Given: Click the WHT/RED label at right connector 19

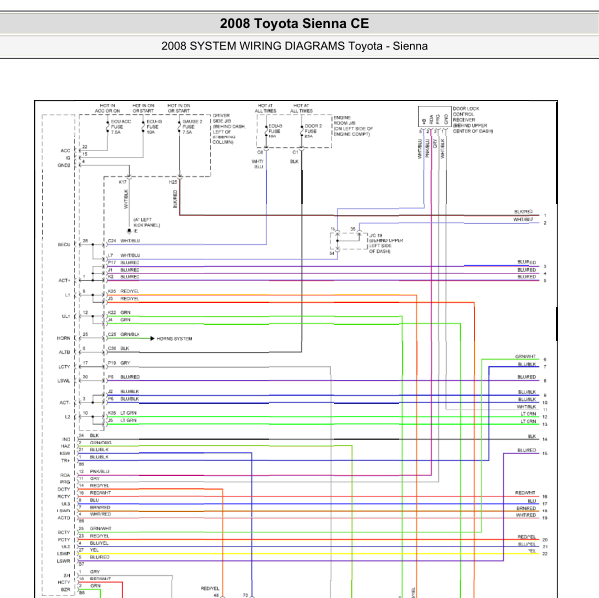Looking at the screenshot, I should (x=526, y=515).
